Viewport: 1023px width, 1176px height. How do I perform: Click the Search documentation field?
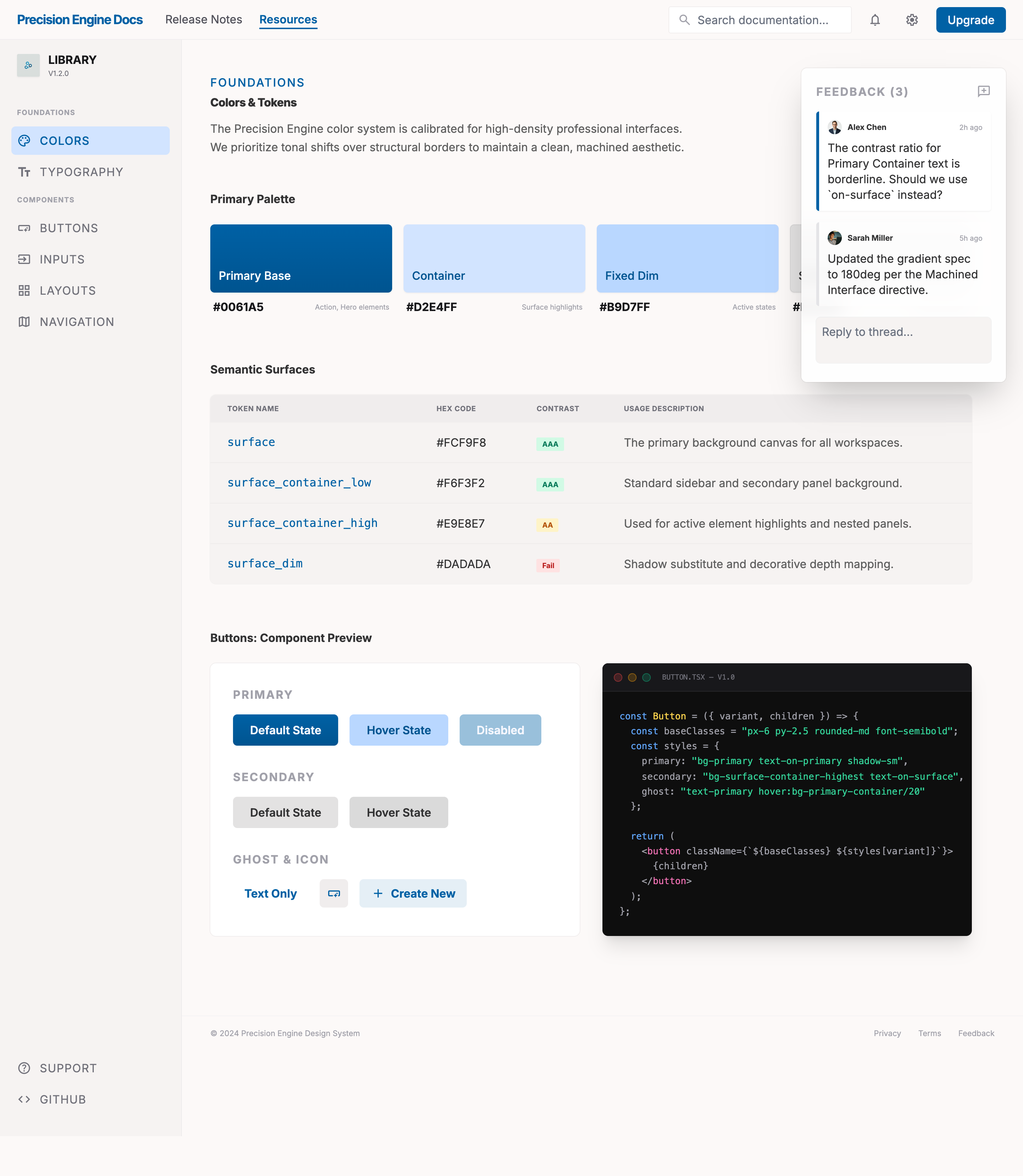[x=759, y=20]
